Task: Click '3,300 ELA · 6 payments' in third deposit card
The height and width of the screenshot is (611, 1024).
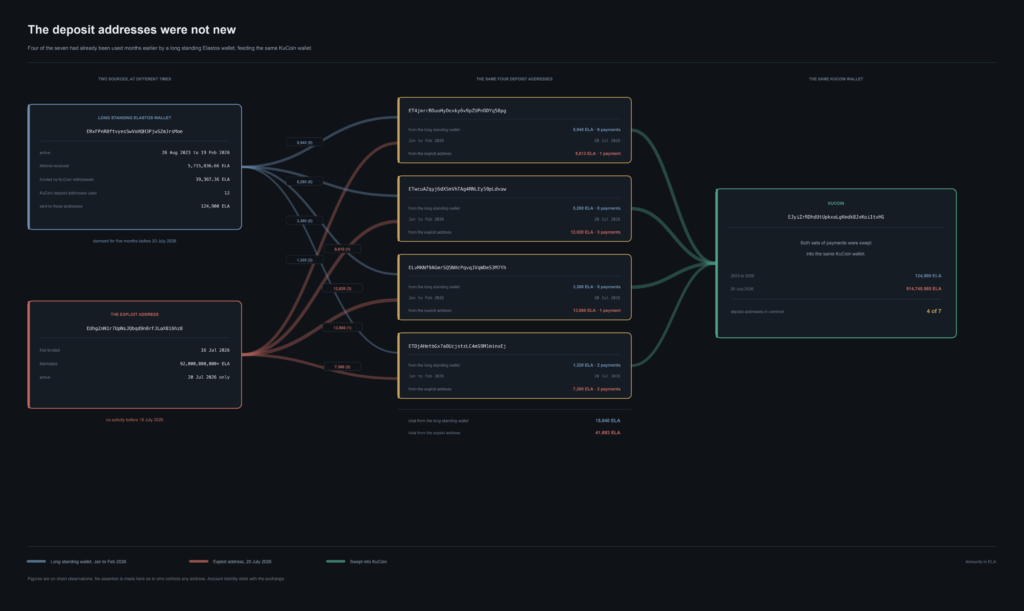Action: tap(596, 287)
